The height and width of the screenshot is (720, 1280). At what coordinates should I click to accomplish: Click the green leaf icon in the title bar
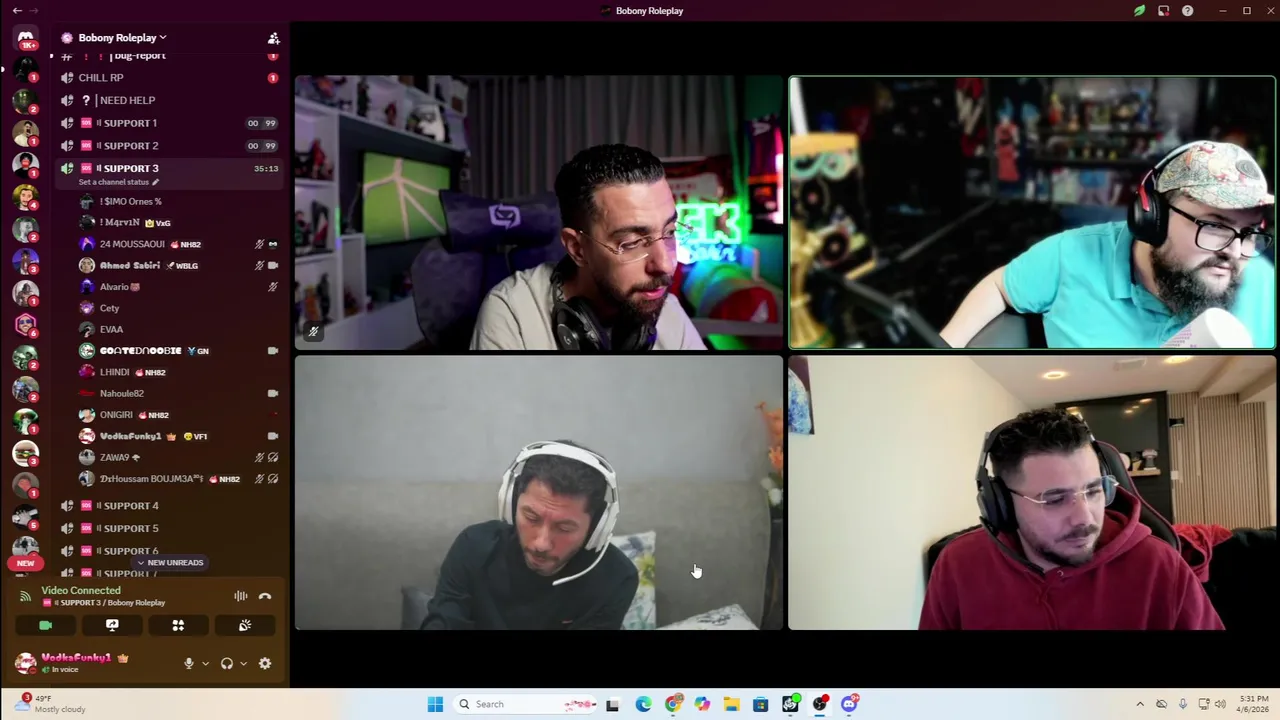coord(1139,10)
